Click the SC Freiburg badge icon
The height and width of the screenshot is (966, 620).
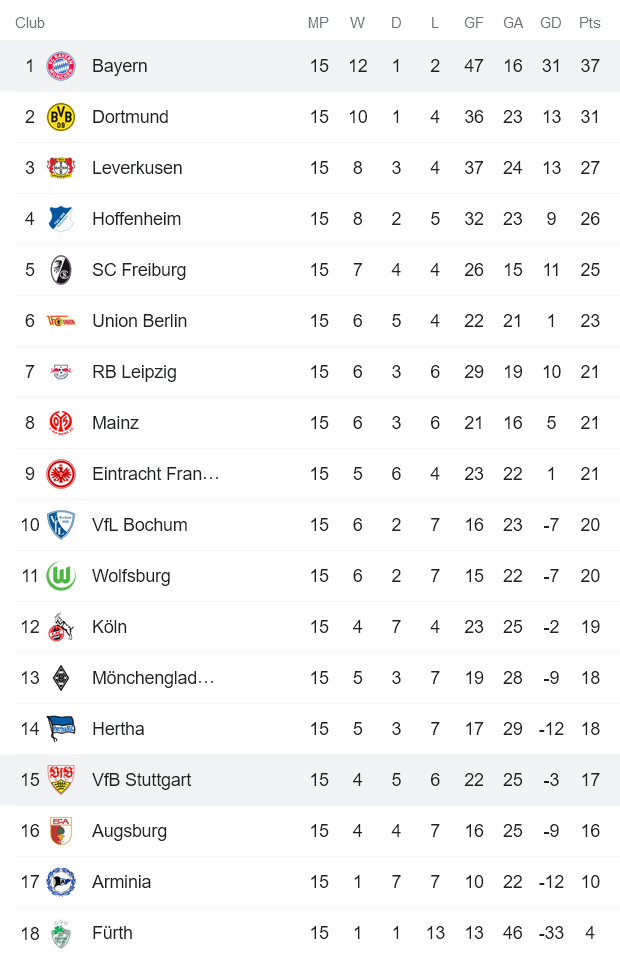pos(60,270)
